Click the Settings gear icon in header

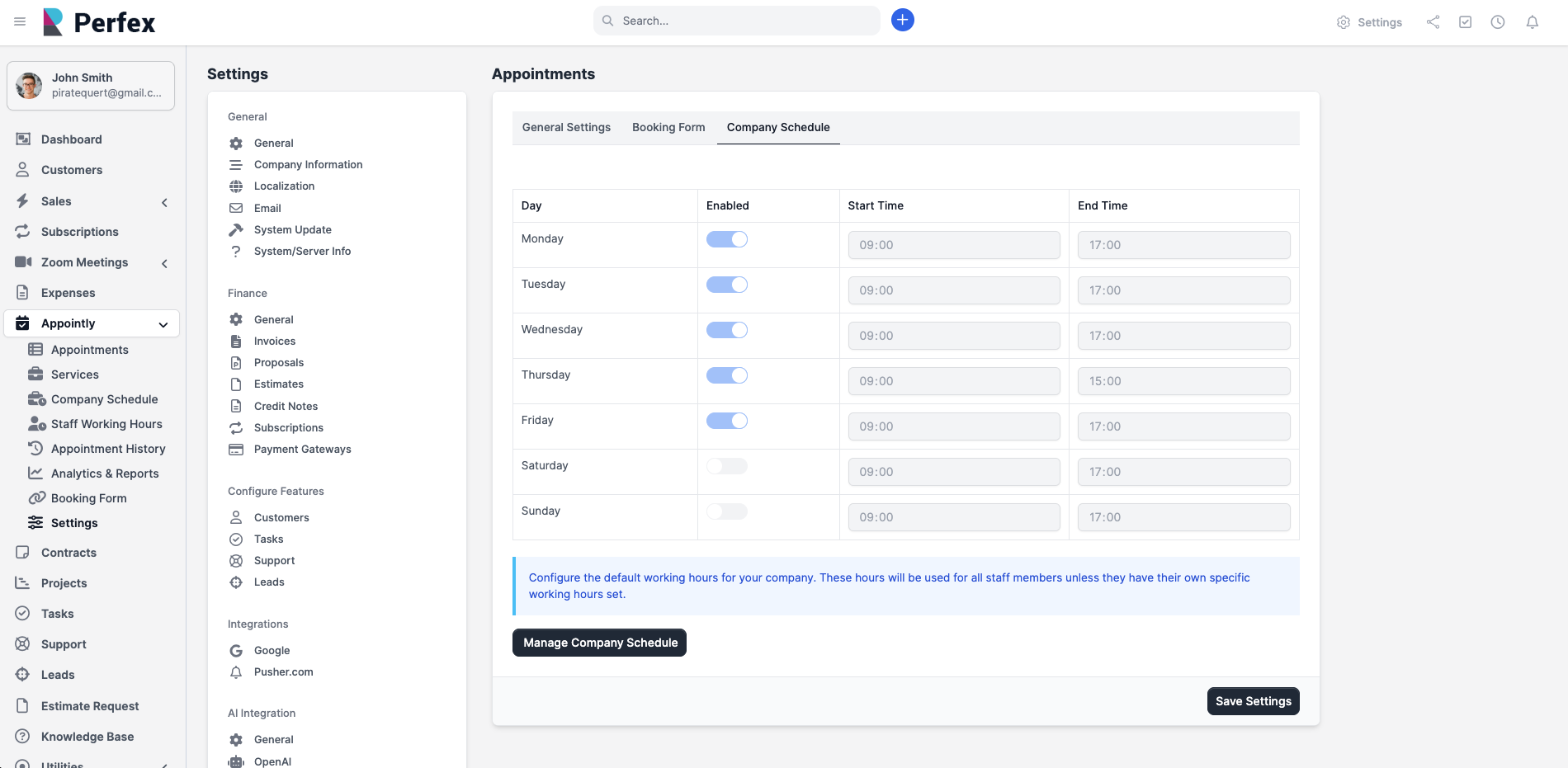[x=1344, y=22]
